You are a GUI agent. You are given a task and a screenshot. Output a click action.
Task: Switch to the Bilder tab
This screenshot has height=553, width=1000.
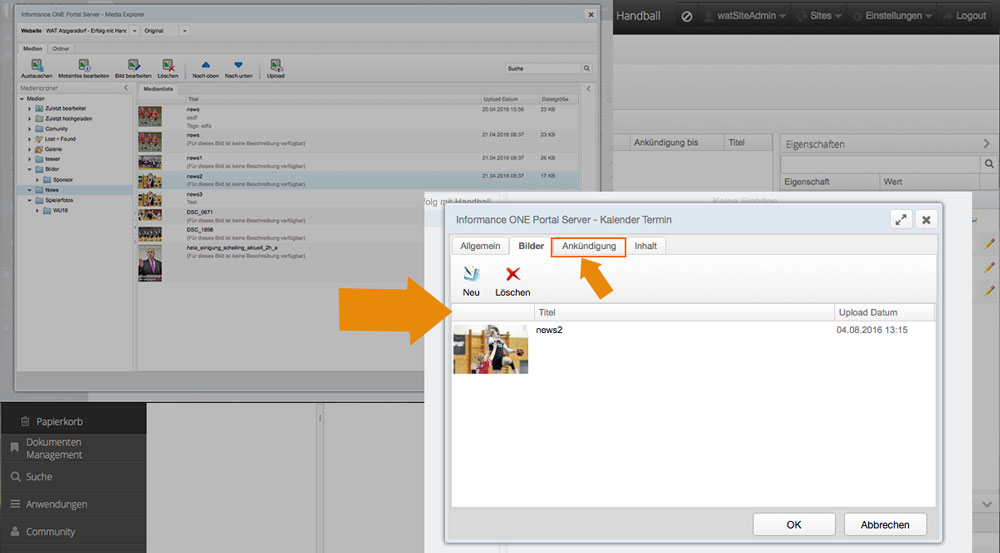531,246
